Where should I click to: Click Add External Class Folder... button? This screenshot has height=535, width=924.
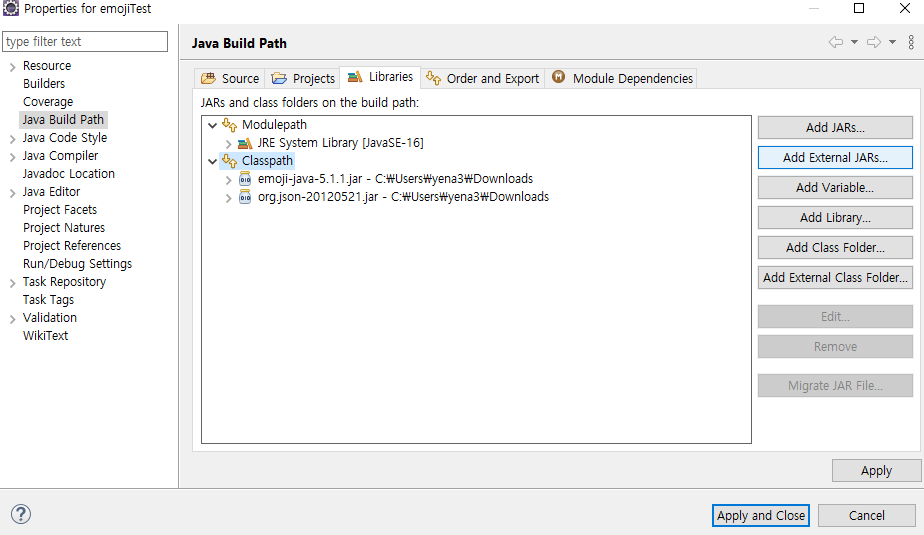[835, 278]
